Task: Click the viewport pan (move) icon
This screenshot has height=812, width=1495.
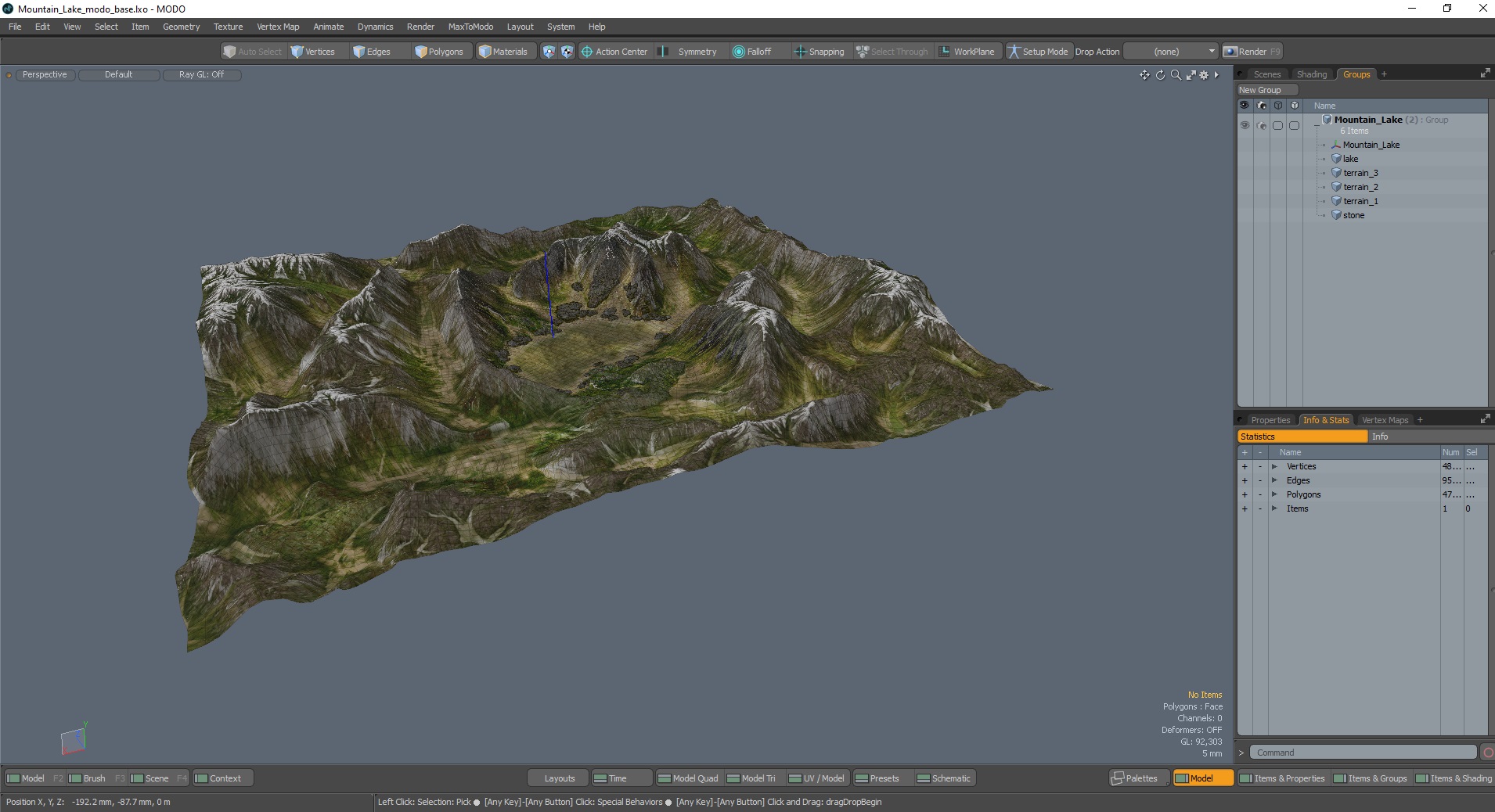Action: click(x=1144, y=75)
